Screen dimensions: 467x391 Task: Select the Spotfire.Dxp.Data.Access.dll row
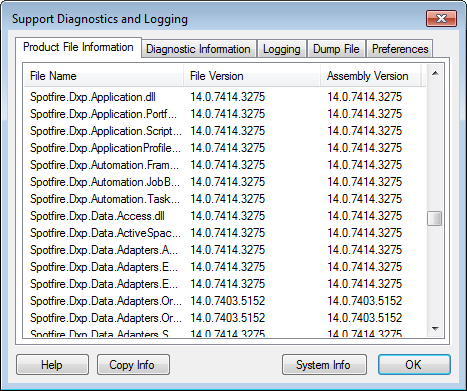[x=225, y=216]
